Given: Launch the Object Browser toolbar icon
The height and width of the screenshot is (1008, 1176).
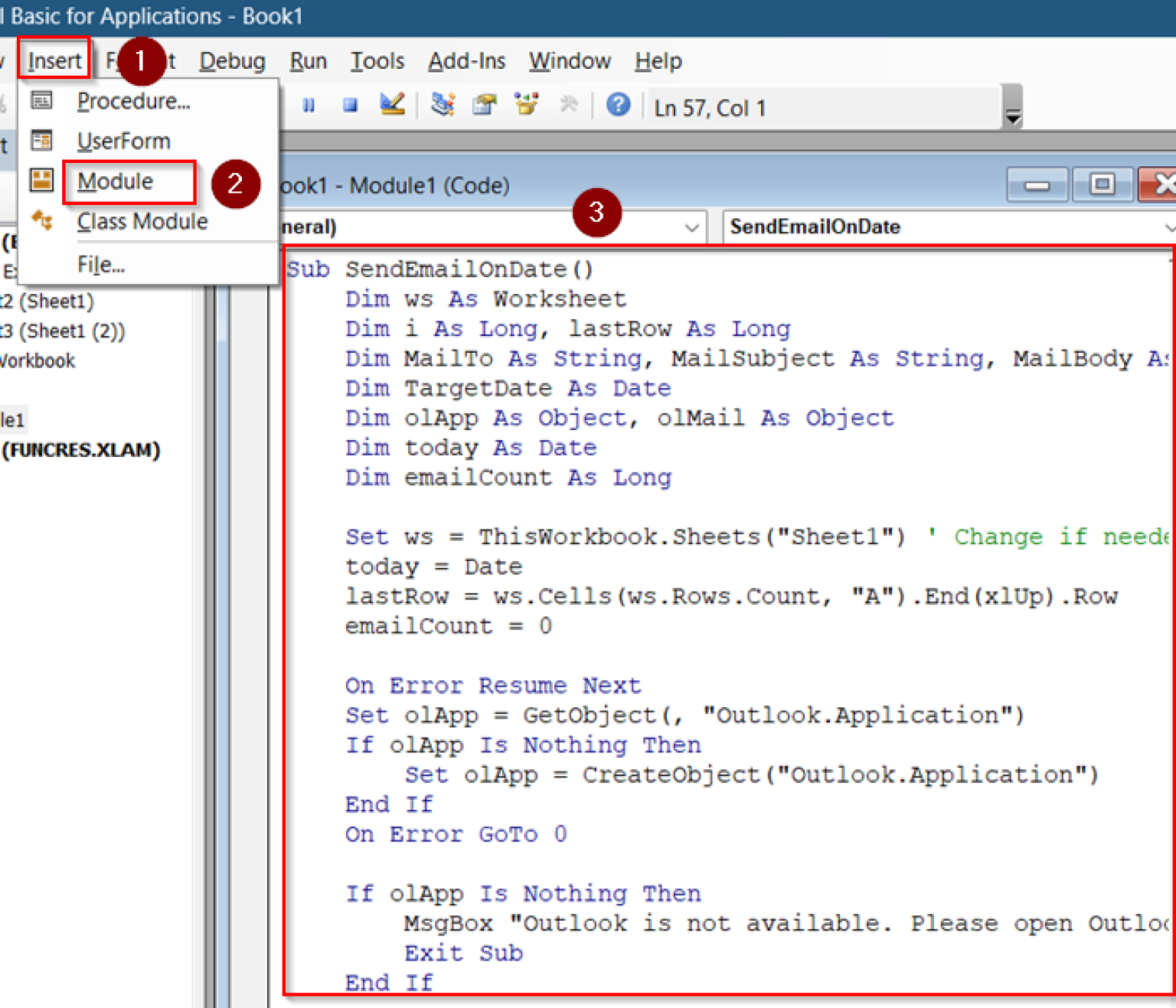Looking at the screenshot, I should (x=526, y=105).
